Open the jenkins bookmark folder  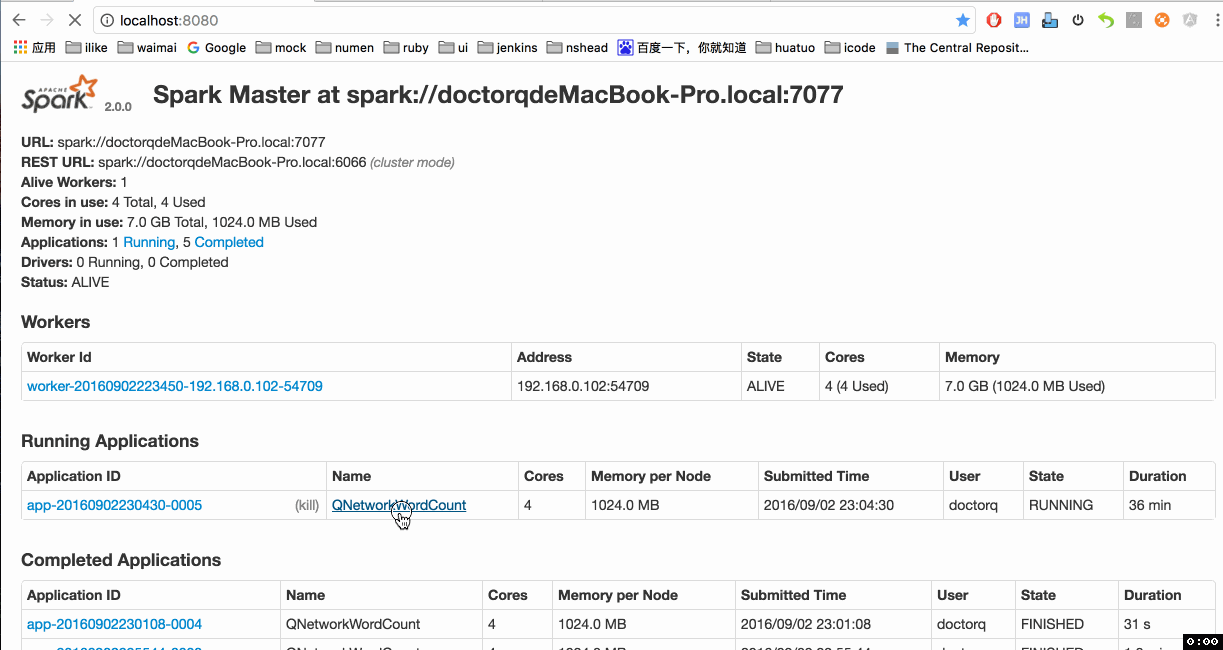point(508,47)
